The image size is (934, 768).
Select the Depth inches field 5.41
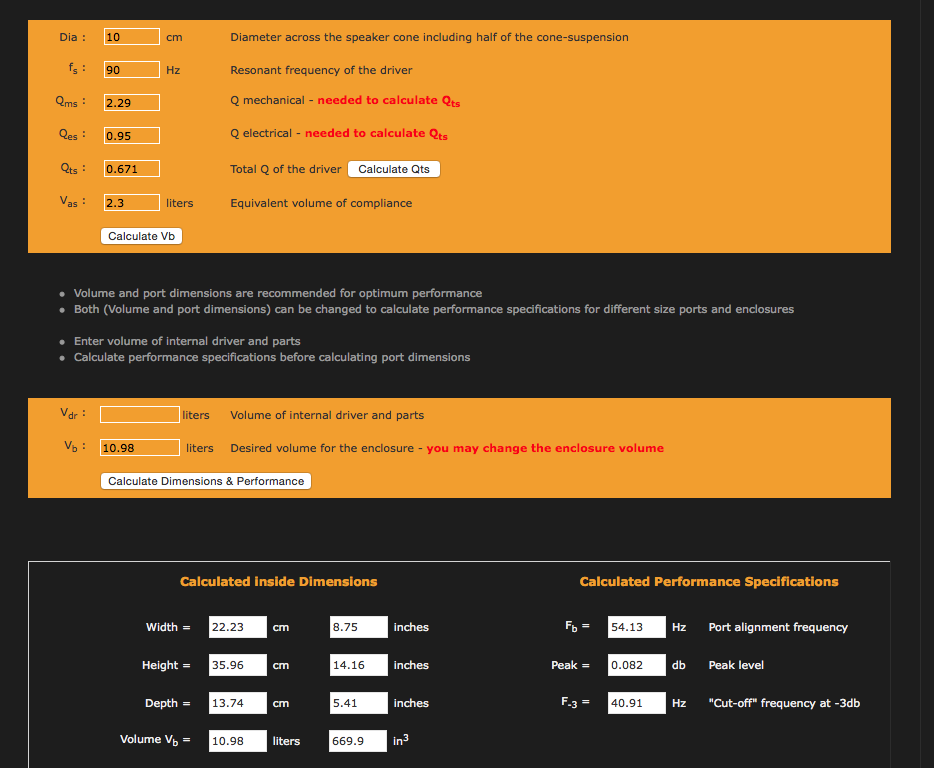tap(359, 703)
